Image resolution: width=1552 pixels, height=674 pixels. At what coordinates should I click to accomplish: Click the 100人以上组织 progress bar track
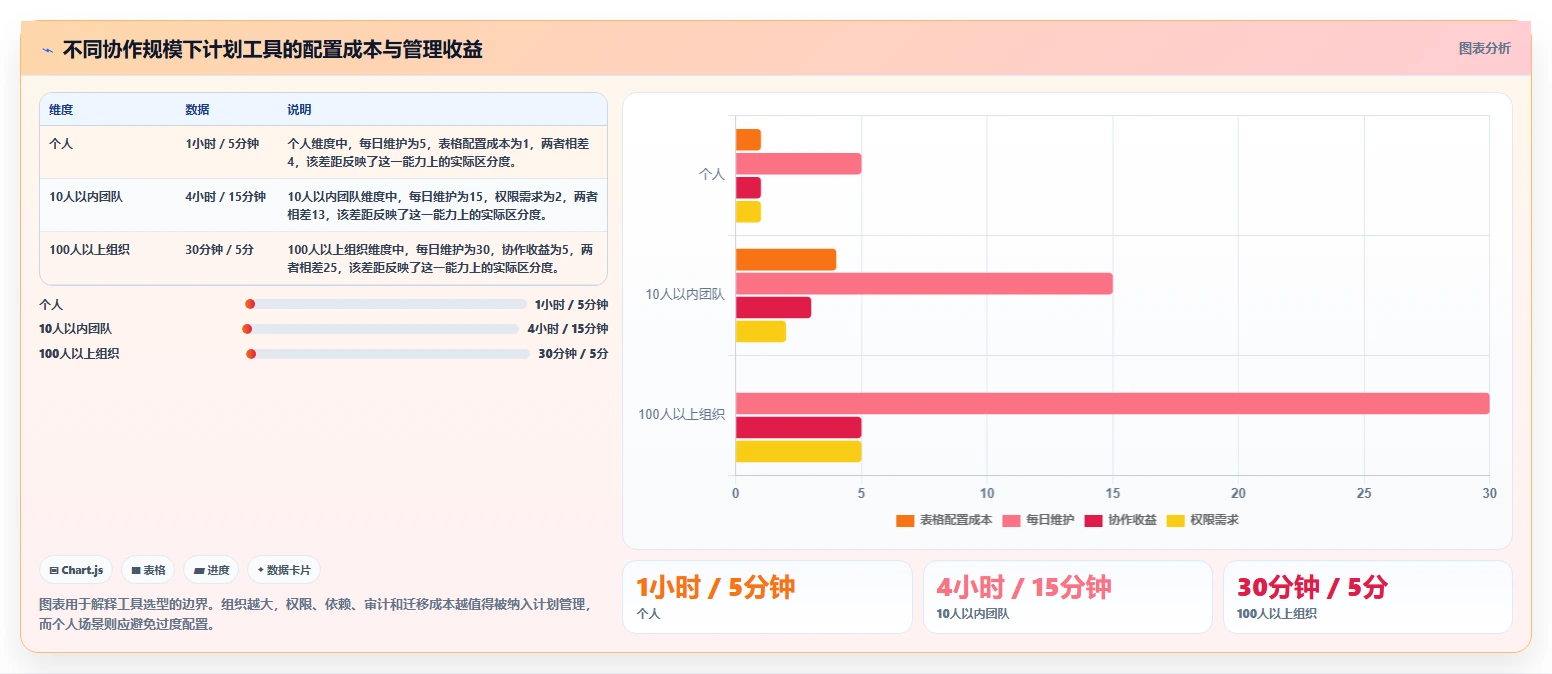click(388, 354)
